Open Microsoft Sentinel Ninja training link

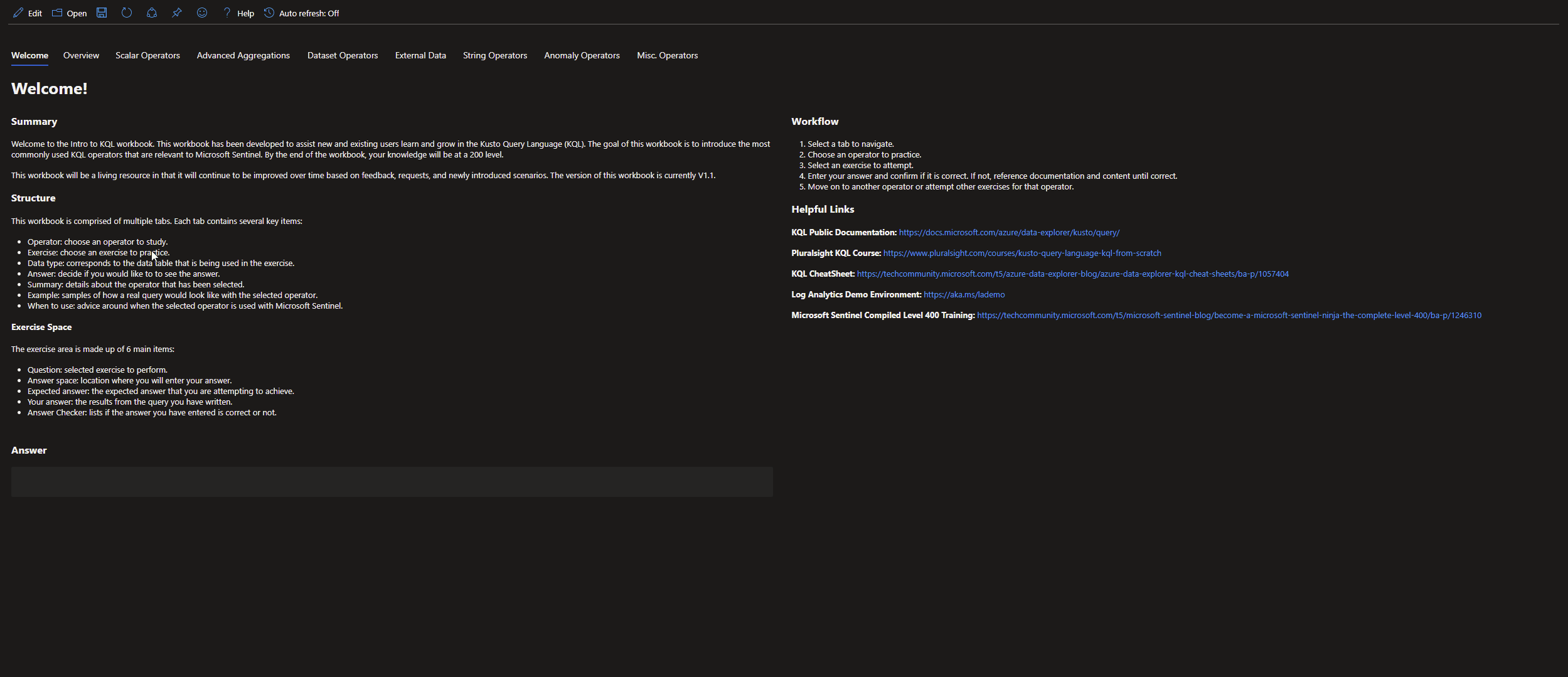tap(1229, 316)
